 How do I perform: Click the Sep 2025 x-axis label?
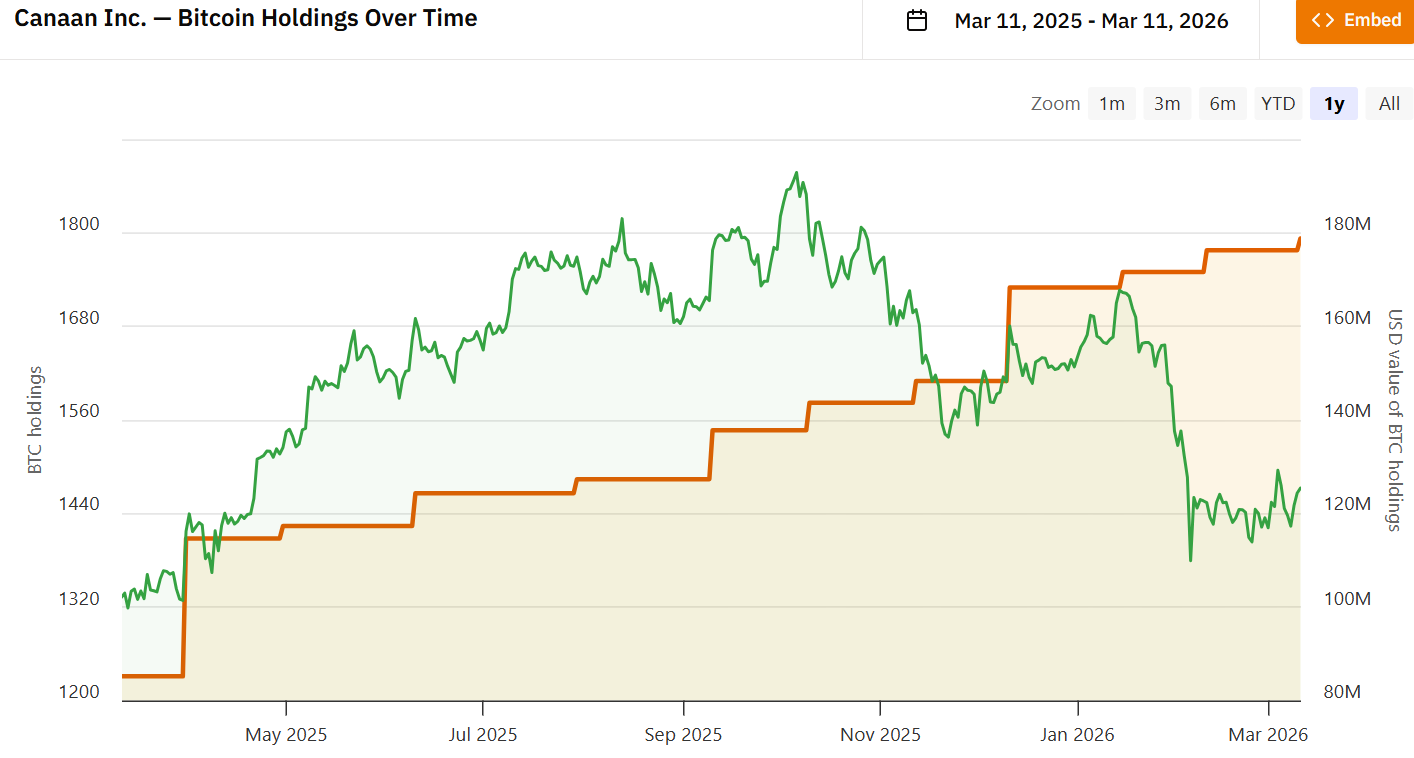pos(683,735)
